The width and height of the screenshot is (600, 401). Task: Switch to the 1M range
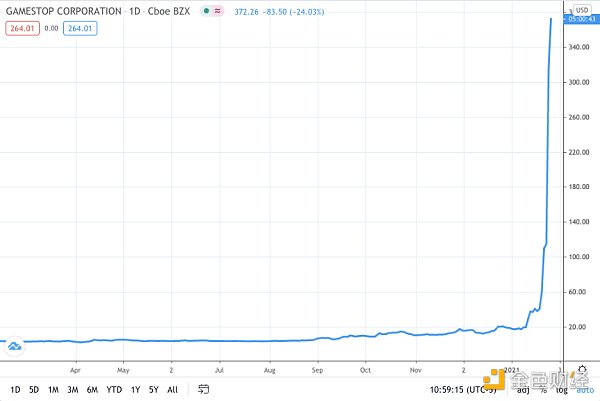53,388
